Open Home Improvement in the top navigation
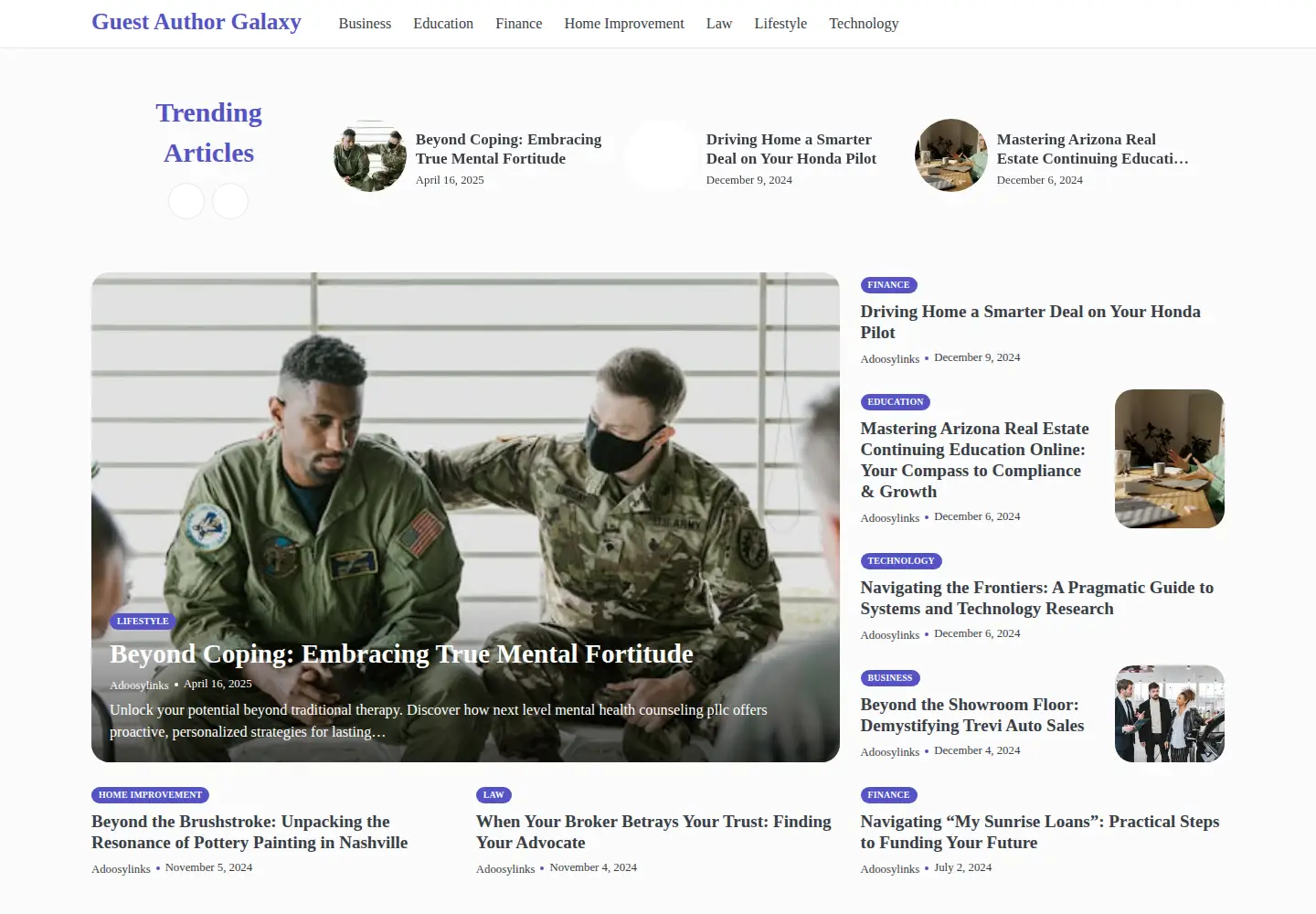1316x914 pixels. point(624,24)
